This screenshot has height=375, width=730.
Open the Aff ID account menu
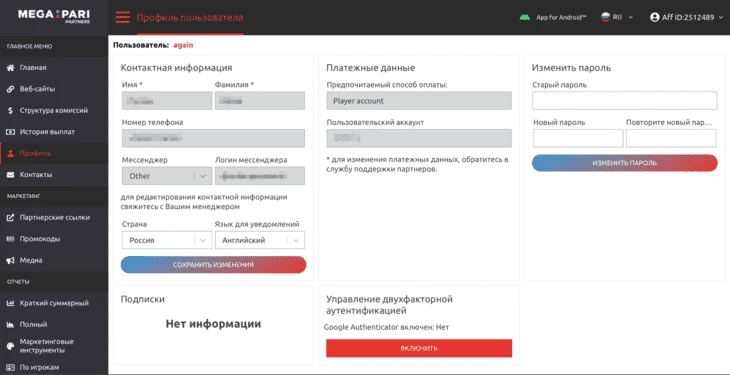(687, 17)
